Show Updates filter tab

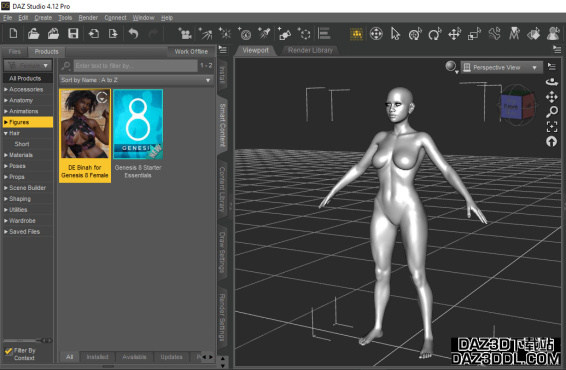point(171,357)
